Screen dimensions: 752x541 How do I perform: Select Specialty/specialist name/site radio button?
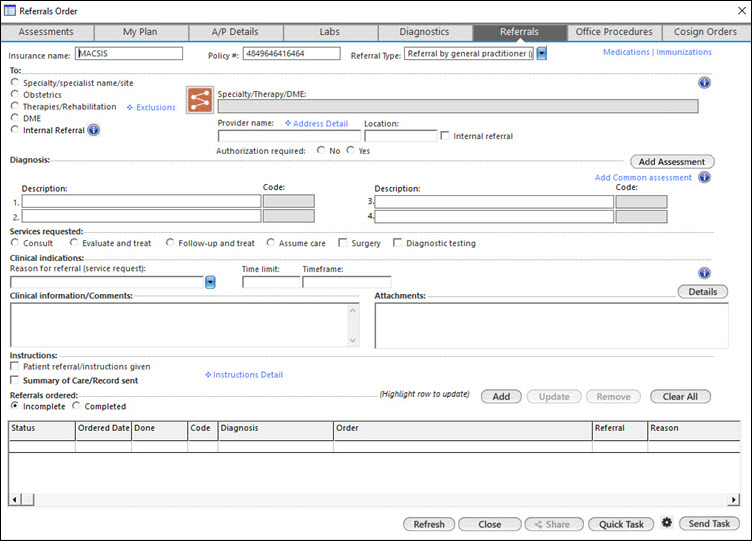[15, 82]
